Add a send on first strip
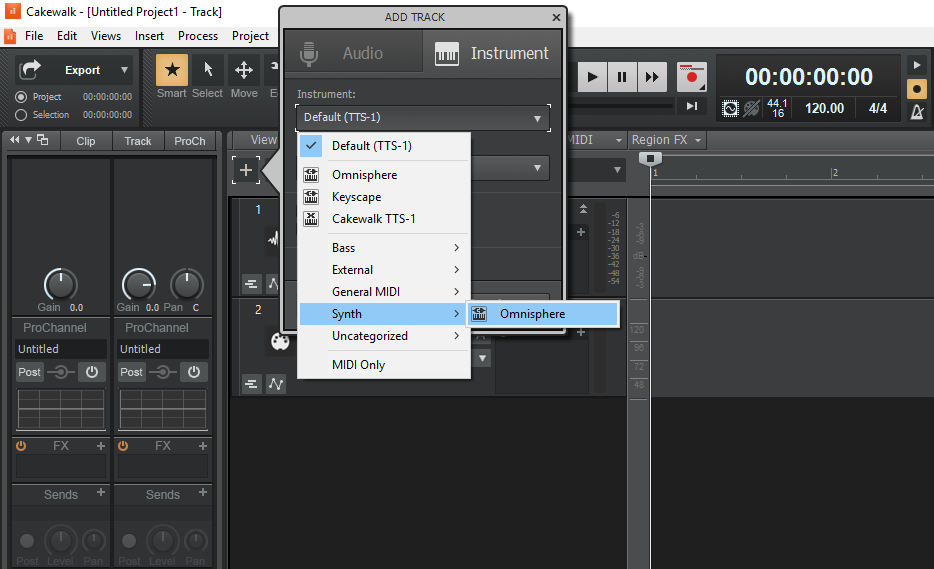The image size is (934, 569). coord(101,492)
